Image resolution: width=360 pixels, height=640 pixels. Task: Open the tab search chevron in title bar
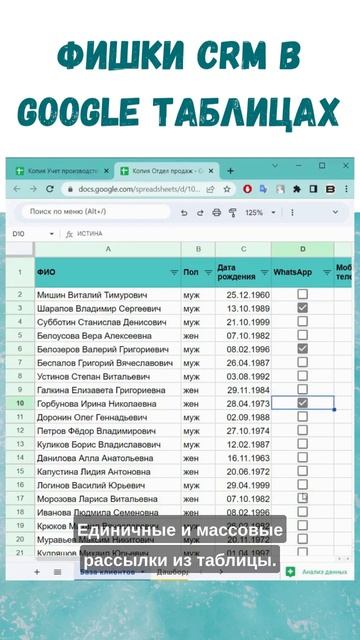coord(275,166)
